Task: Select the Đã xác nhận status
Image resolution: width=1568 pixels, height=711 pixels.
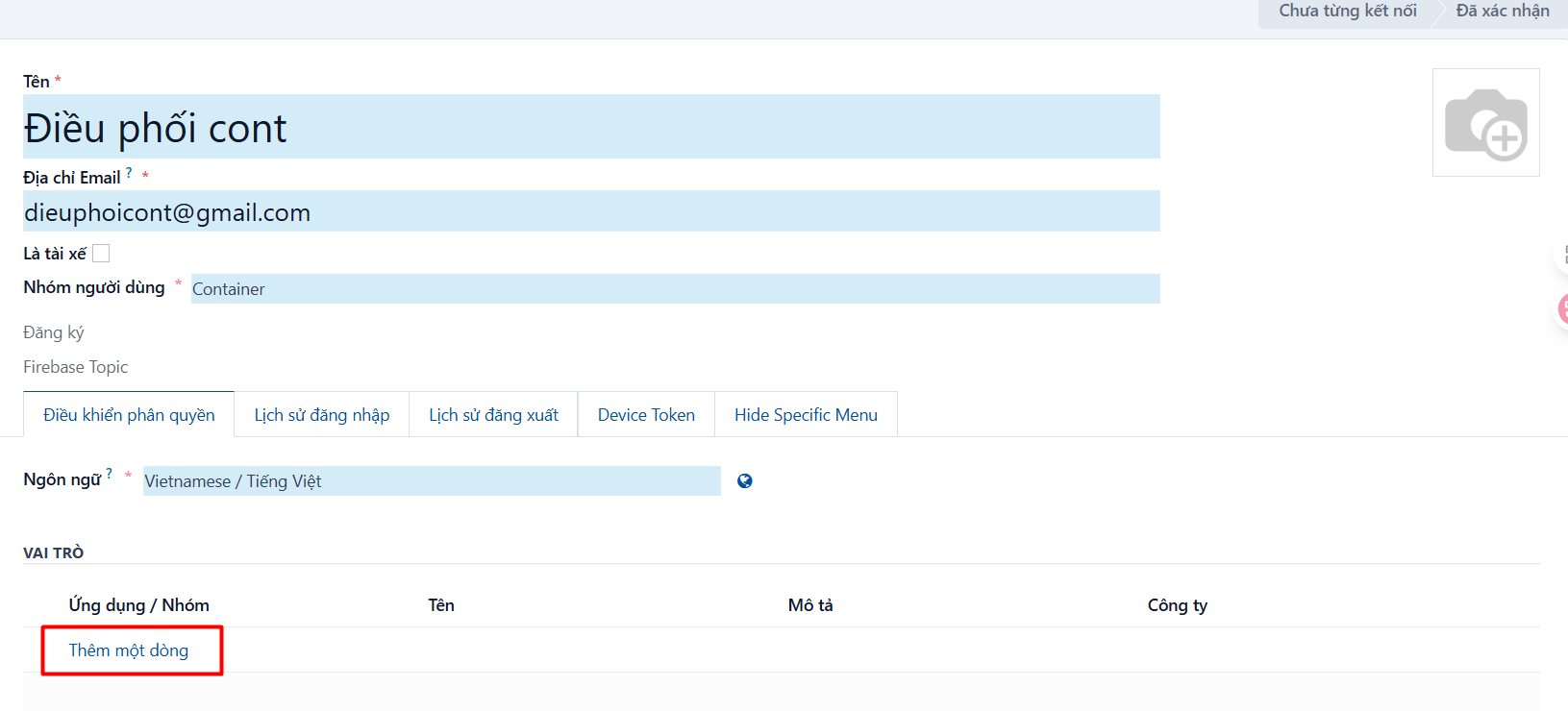Action: pyautogui.click(x=1503, y=12)
